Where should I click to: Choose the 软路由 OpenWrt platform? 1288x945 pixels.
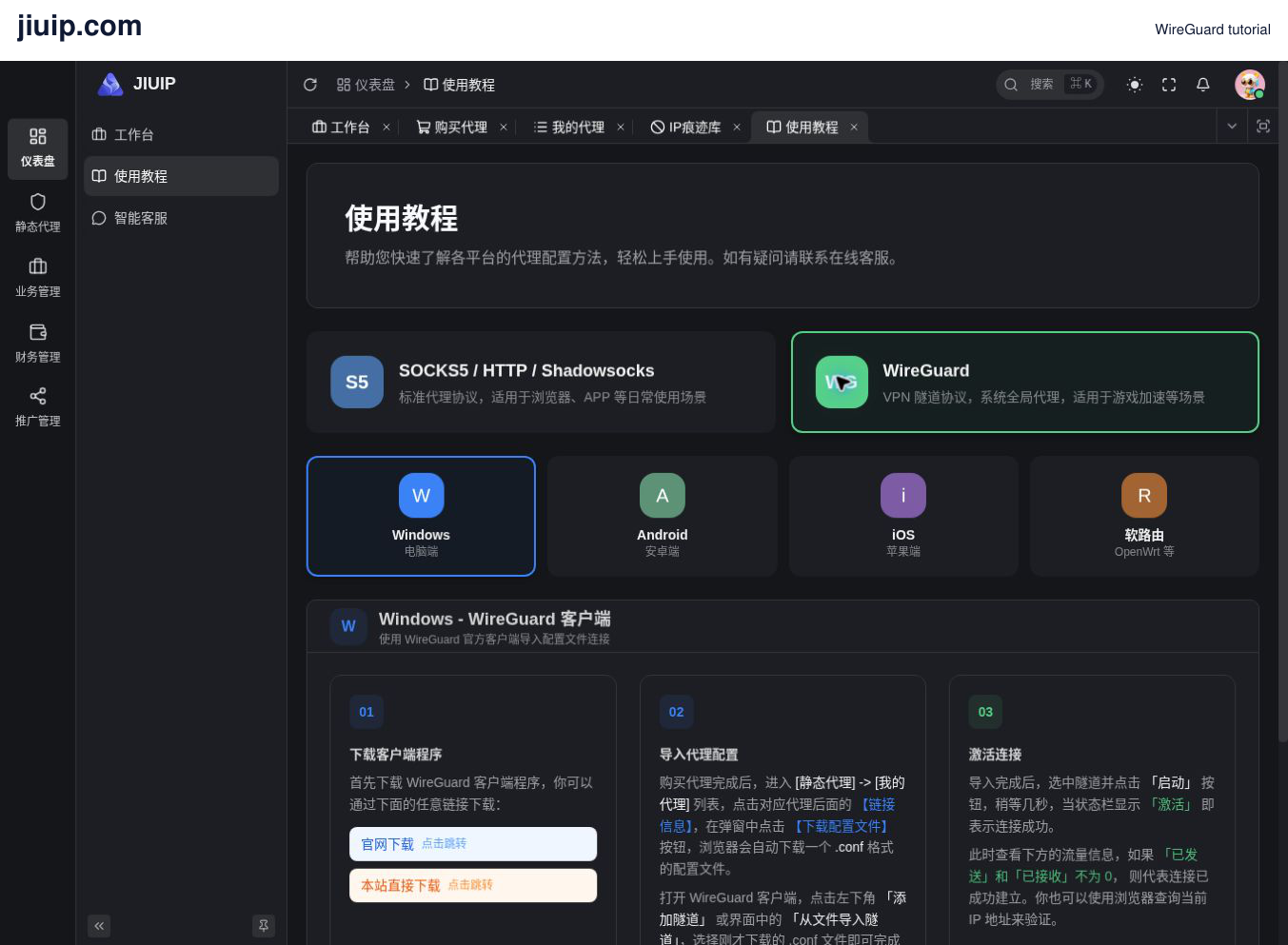pyautogui.click(x=1144, y=516)
